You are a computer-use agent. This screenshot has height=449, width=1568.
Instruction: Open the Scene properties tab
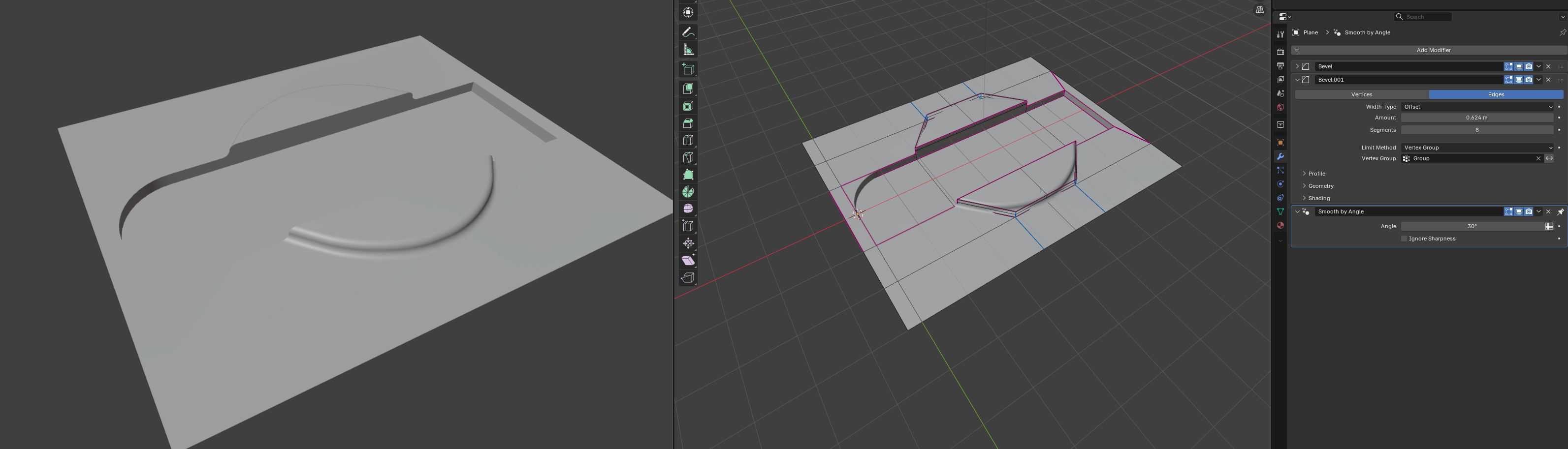pos(1280,94)
